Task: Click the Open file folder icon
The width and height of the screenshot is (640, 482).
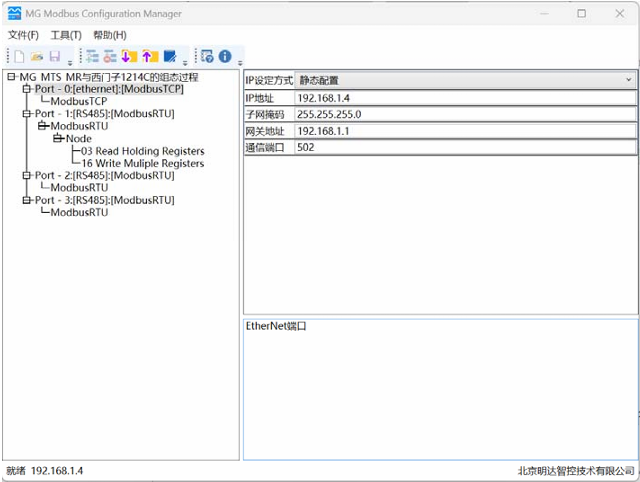Action: (x=36, y=57)
